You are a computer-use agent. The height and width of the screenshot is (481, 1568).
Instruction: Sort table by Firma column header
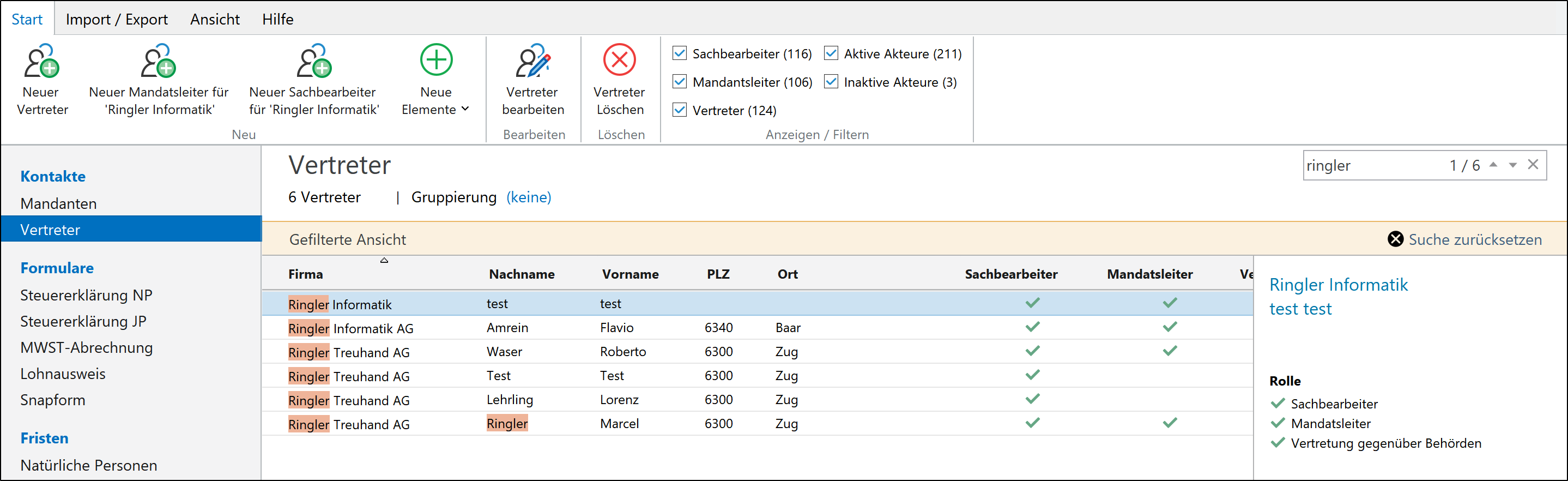click(x=306, y=274)
